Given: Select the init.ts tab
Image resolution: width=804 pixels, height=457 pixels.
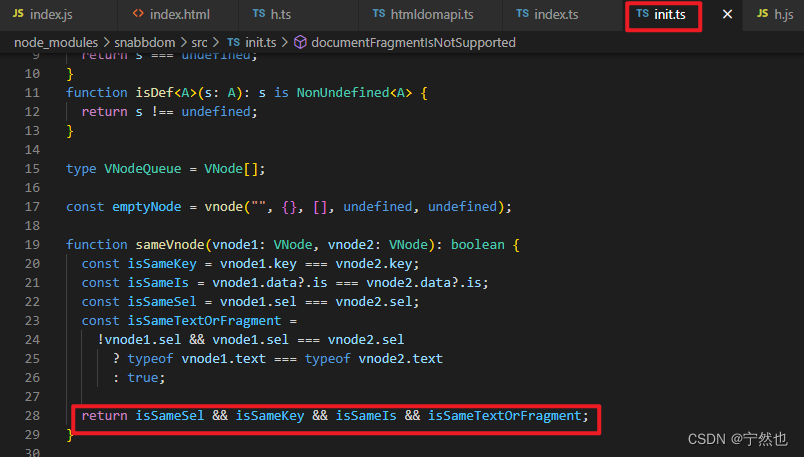Looking at the screenshot, I should pos(663,14).
